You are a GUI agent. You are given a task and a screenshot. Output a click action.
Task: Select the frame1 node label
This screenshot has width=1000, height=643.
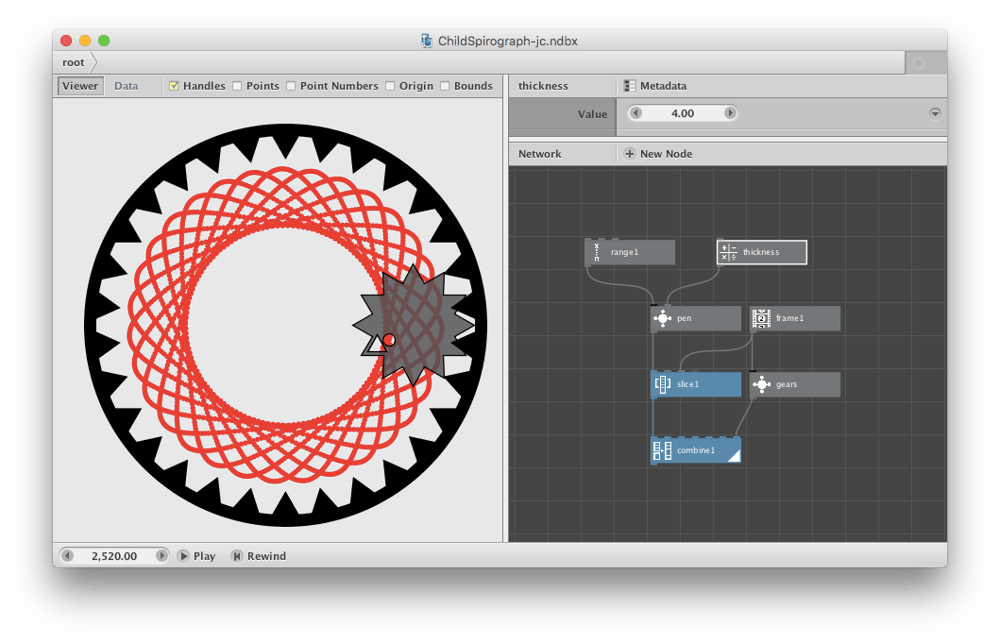(790, 318)
